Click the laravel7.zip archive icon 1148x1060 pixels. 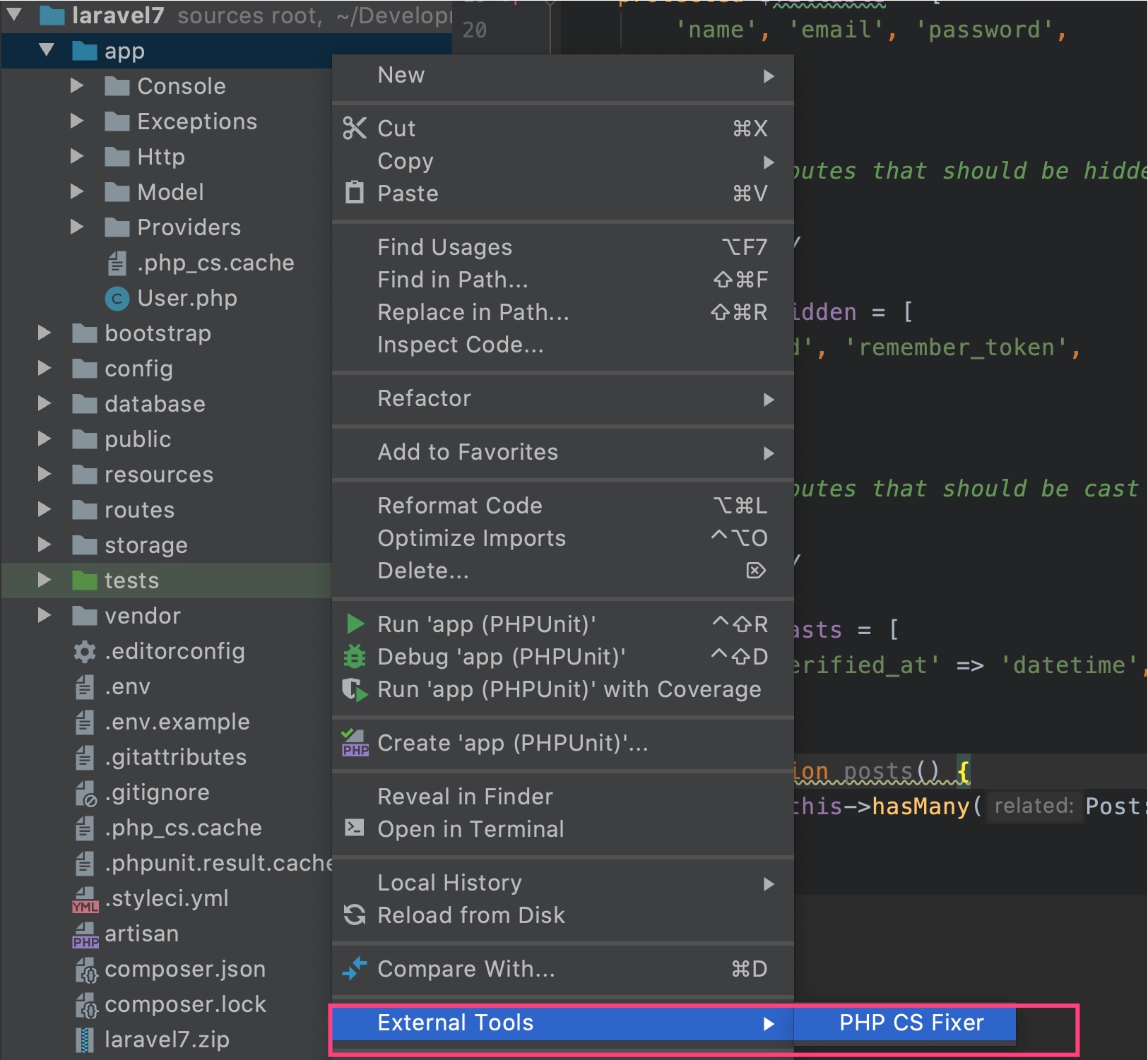[84, 1040]
